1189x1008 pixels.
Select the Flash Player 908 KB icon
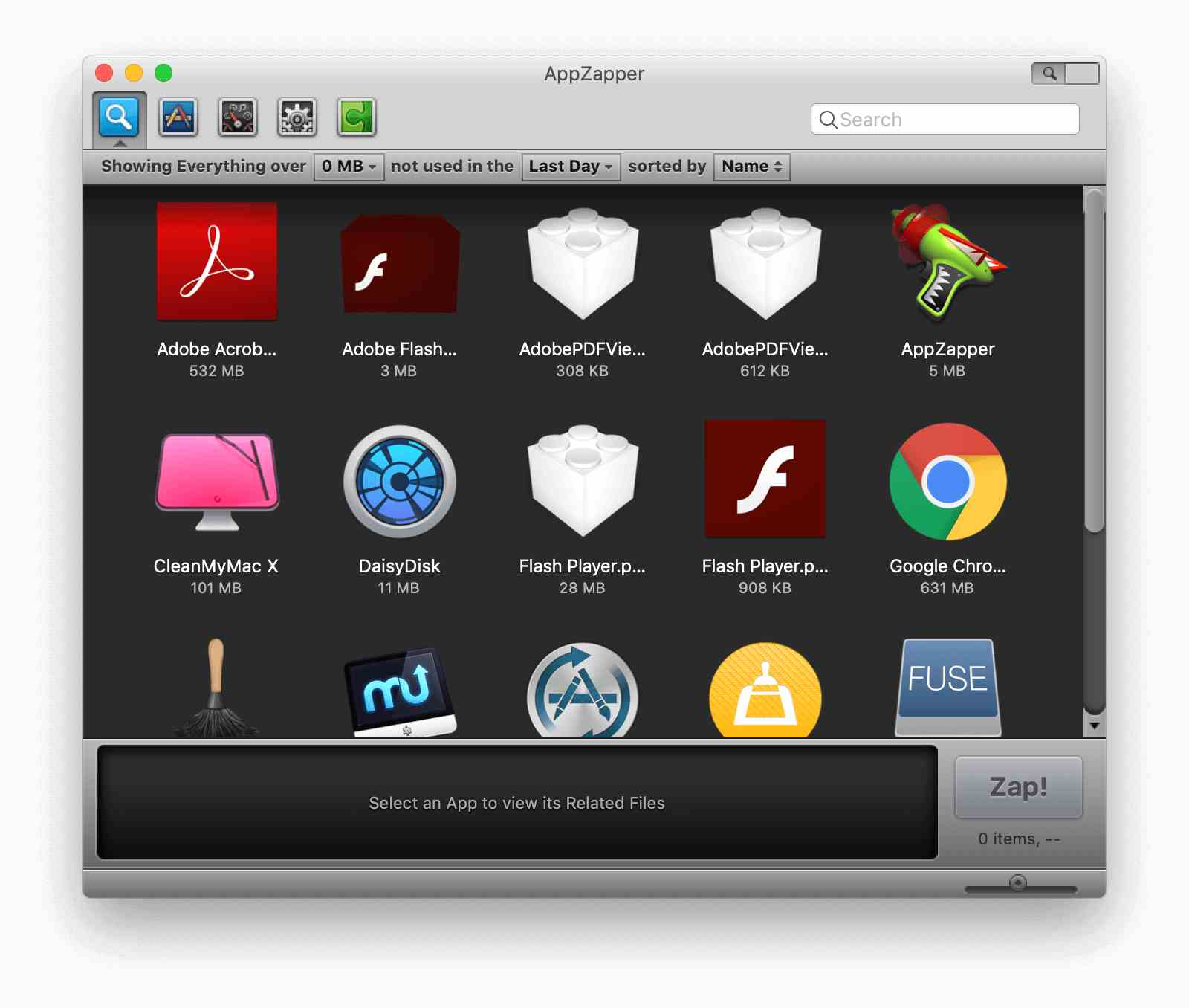765,479
